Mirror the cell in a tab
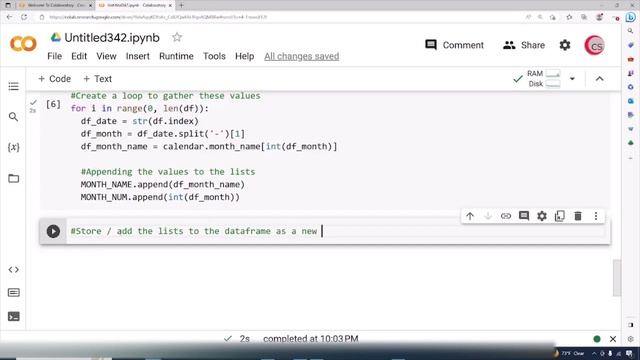The image size is (640, 360). click(560, 216)
